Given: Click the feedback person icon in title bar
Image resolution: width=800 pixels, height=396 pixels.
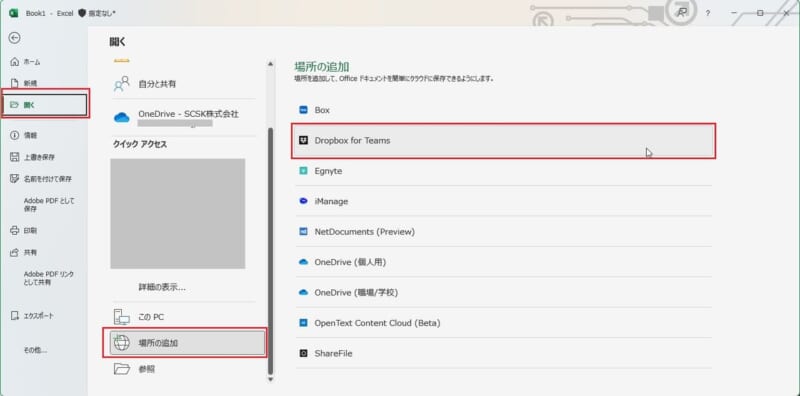Looking at the screenshot, I should (x=682, y=13).
